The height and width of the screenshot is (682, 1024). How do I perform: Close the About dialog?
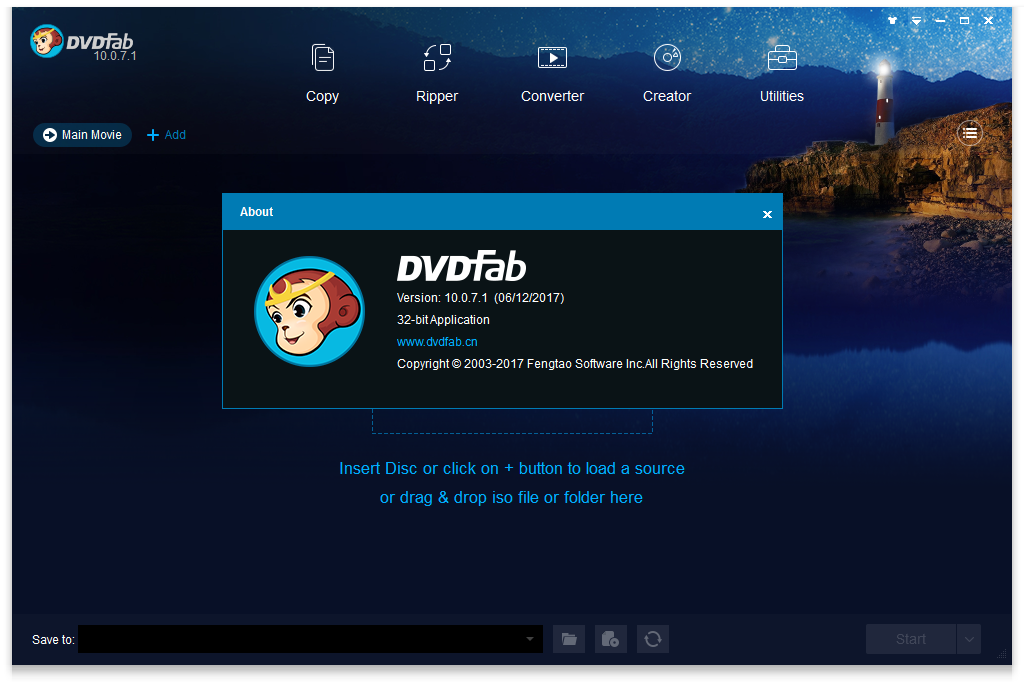tap(767, 214)
